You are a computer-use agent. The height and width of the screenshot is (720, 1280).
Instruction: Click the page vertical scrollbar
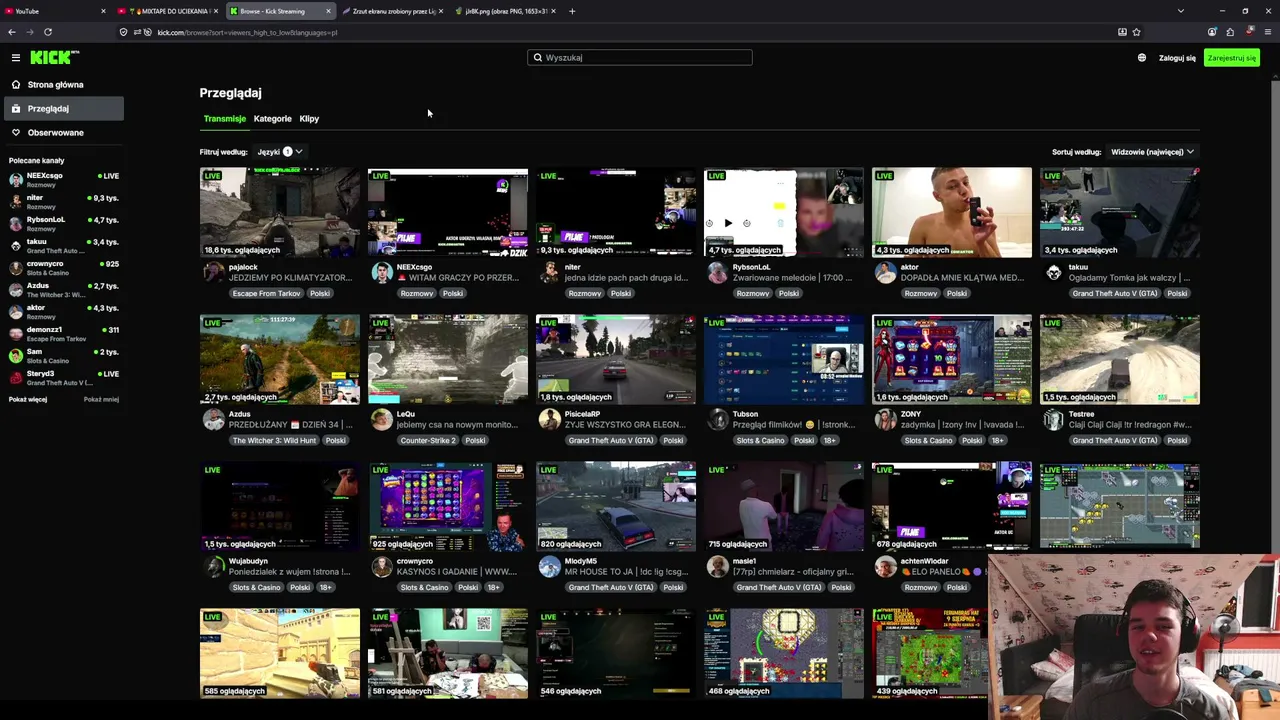click(1275, 390)
